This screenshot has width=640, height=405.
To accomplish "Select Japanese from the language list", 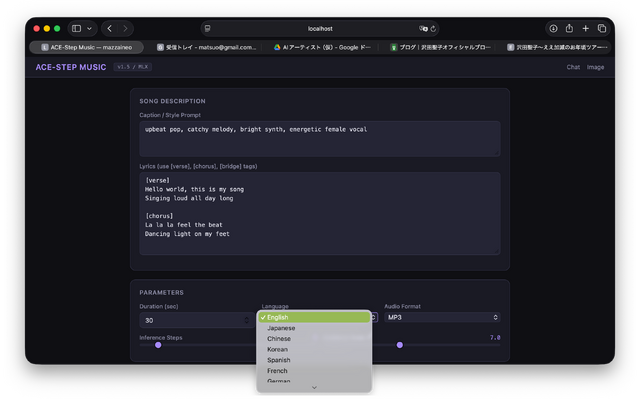I will click(x=281, y=328).
